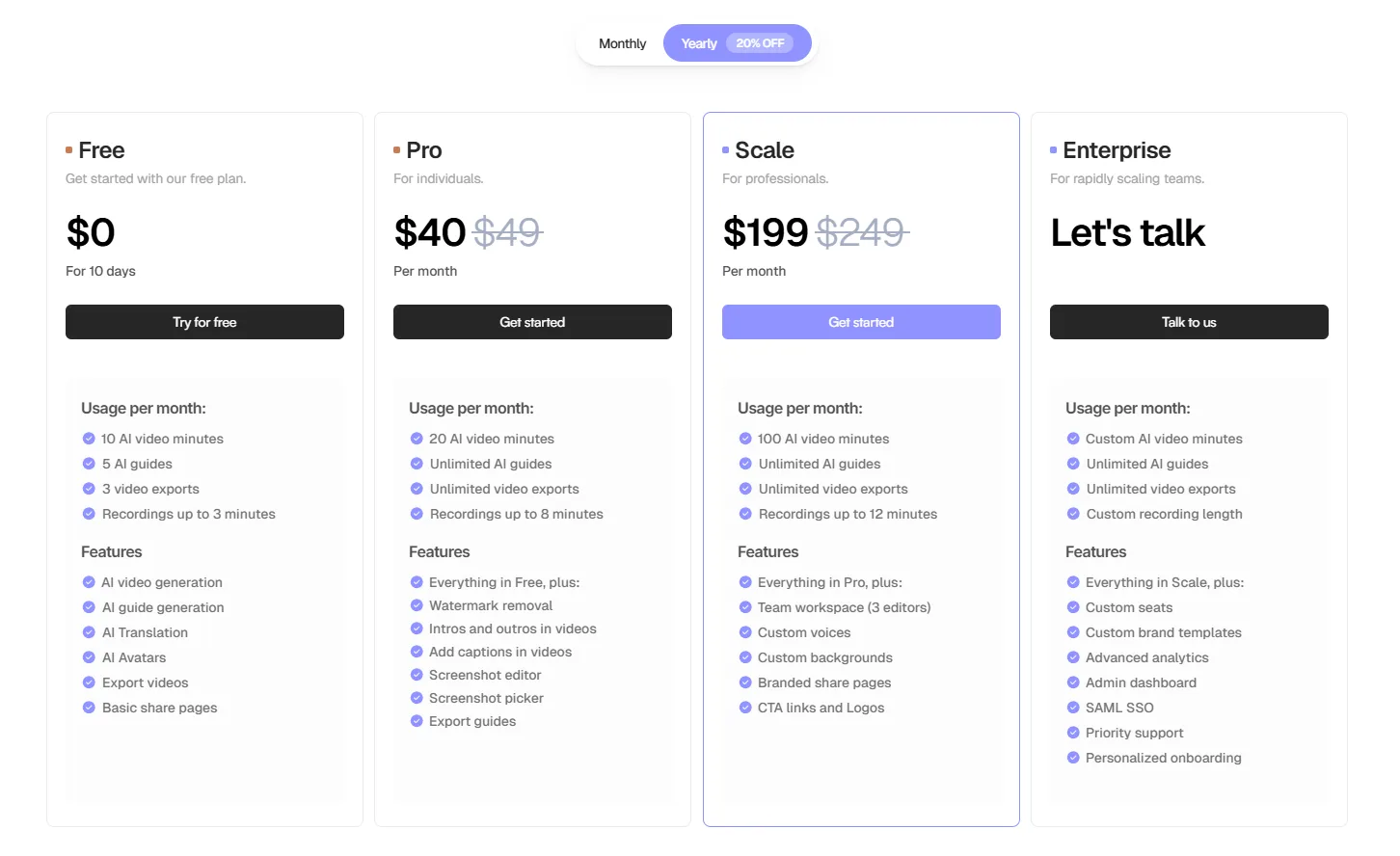This screenshot has width=1400, height=856.
Task: Click Get started under Pro plan
Action: (x=532, y=322)
